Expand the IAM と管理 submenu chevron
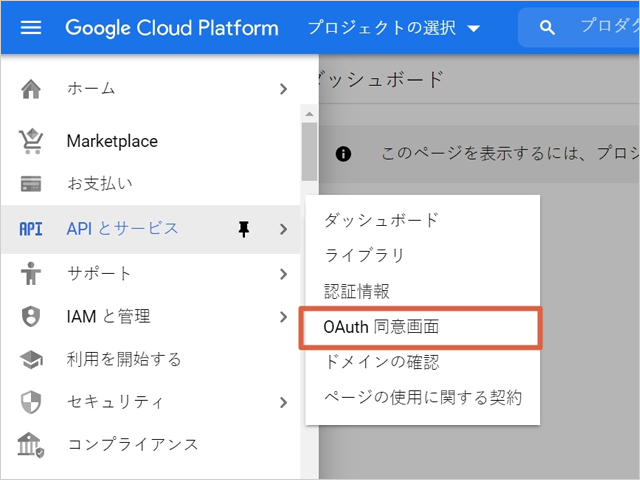640x480 pixels. [x=284, y=317]
